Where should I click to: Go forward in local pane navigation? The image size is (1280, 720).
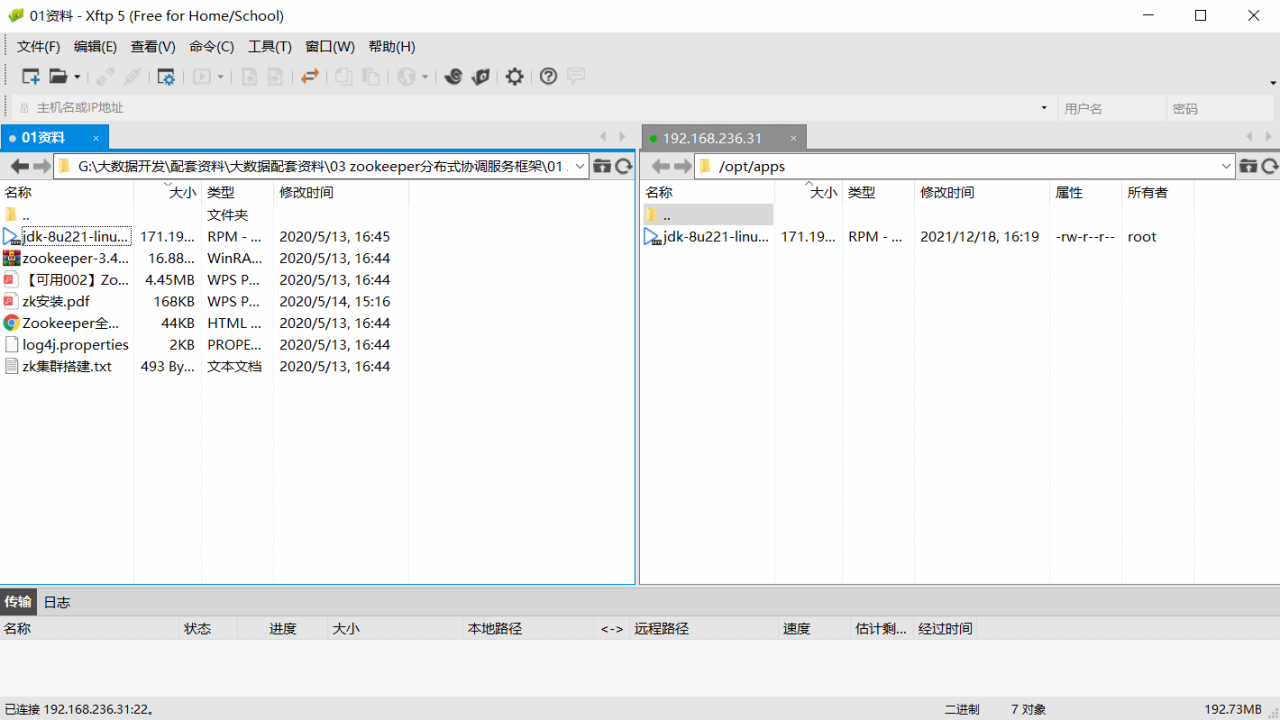pyautogui.click(x=41, y=166)
